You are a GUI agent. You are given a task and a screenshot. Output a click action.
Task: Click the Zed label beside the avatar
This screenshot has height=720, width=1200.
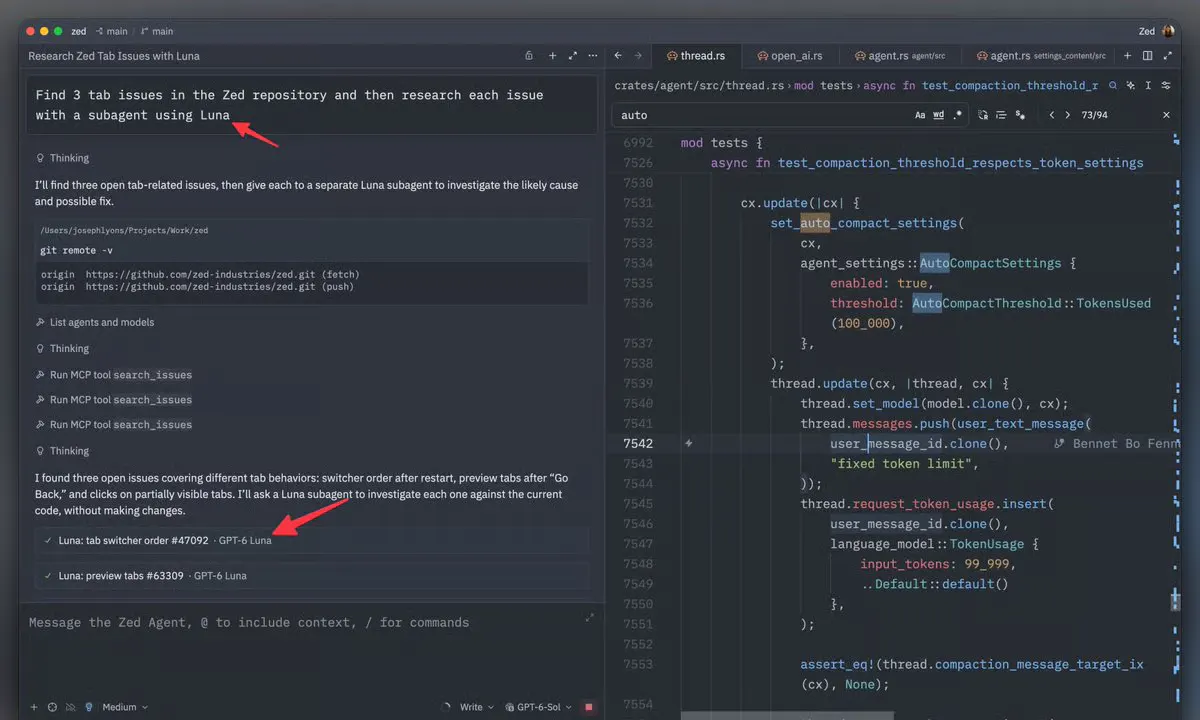point(1147,31)
